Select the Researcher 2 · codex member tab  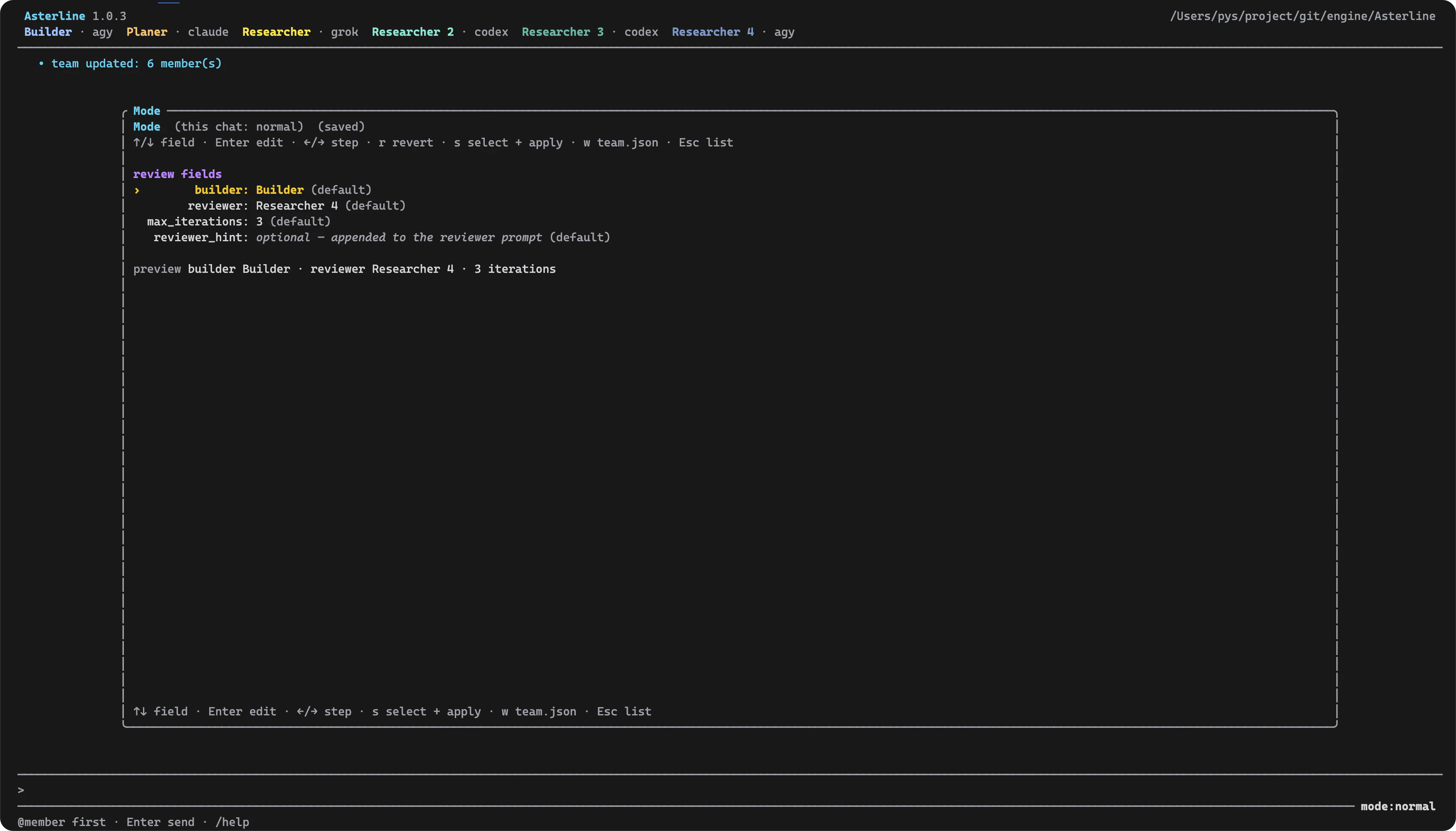click(x=440, y=32)
